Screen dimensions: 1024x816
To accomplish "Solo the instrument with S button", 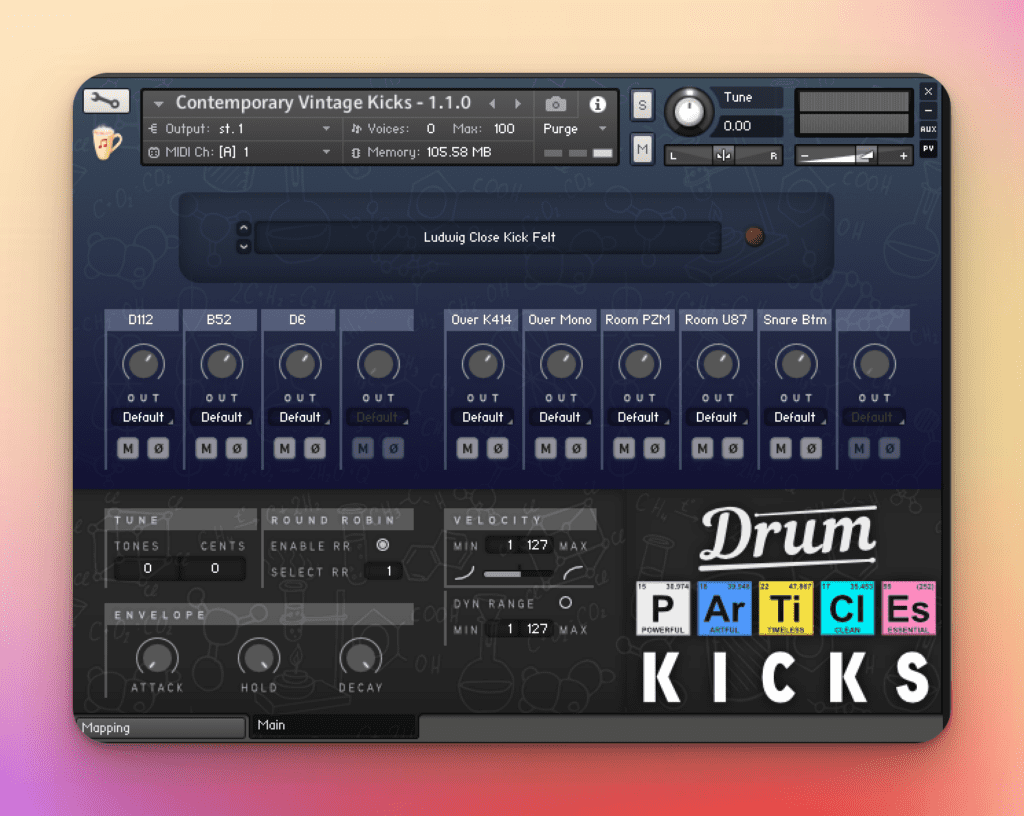I will (x=642, y=105).
